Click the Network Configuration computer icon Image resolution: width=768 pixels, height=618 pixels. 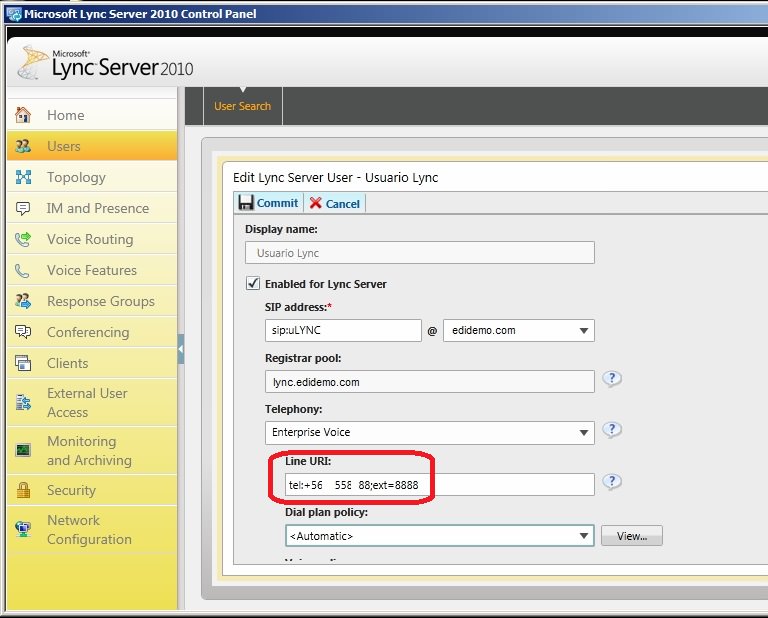pyautogui.click(x=23, y=529)
